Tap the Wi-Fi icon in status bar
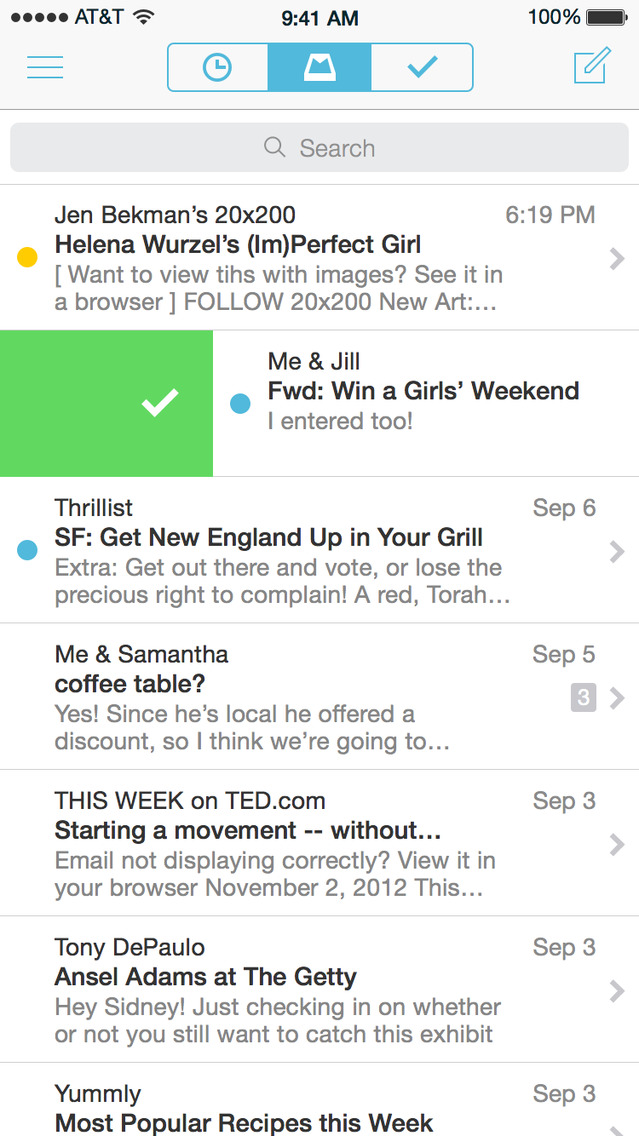 (x=144, y=17)
